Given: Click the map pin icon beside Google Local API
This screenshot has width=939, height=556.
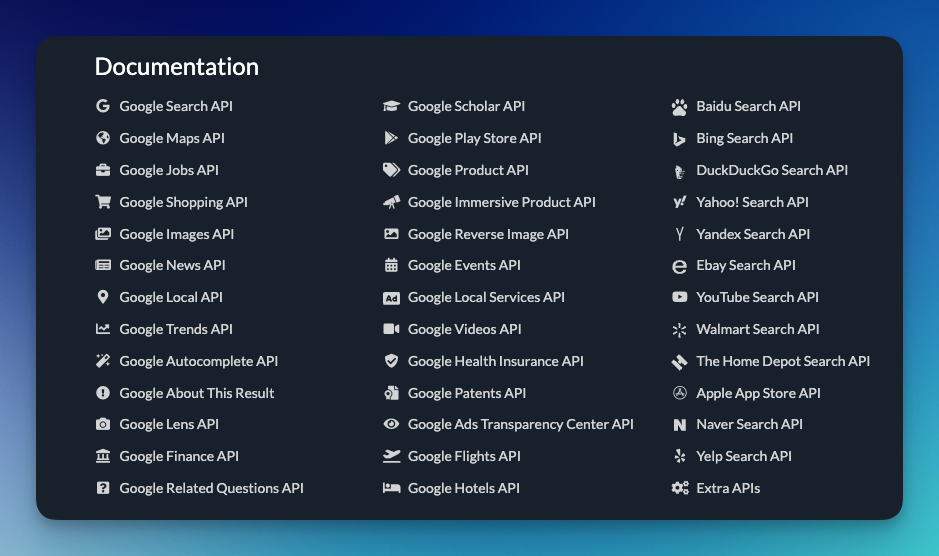Looking at the screenshot, I should click(x=103, y=297).
